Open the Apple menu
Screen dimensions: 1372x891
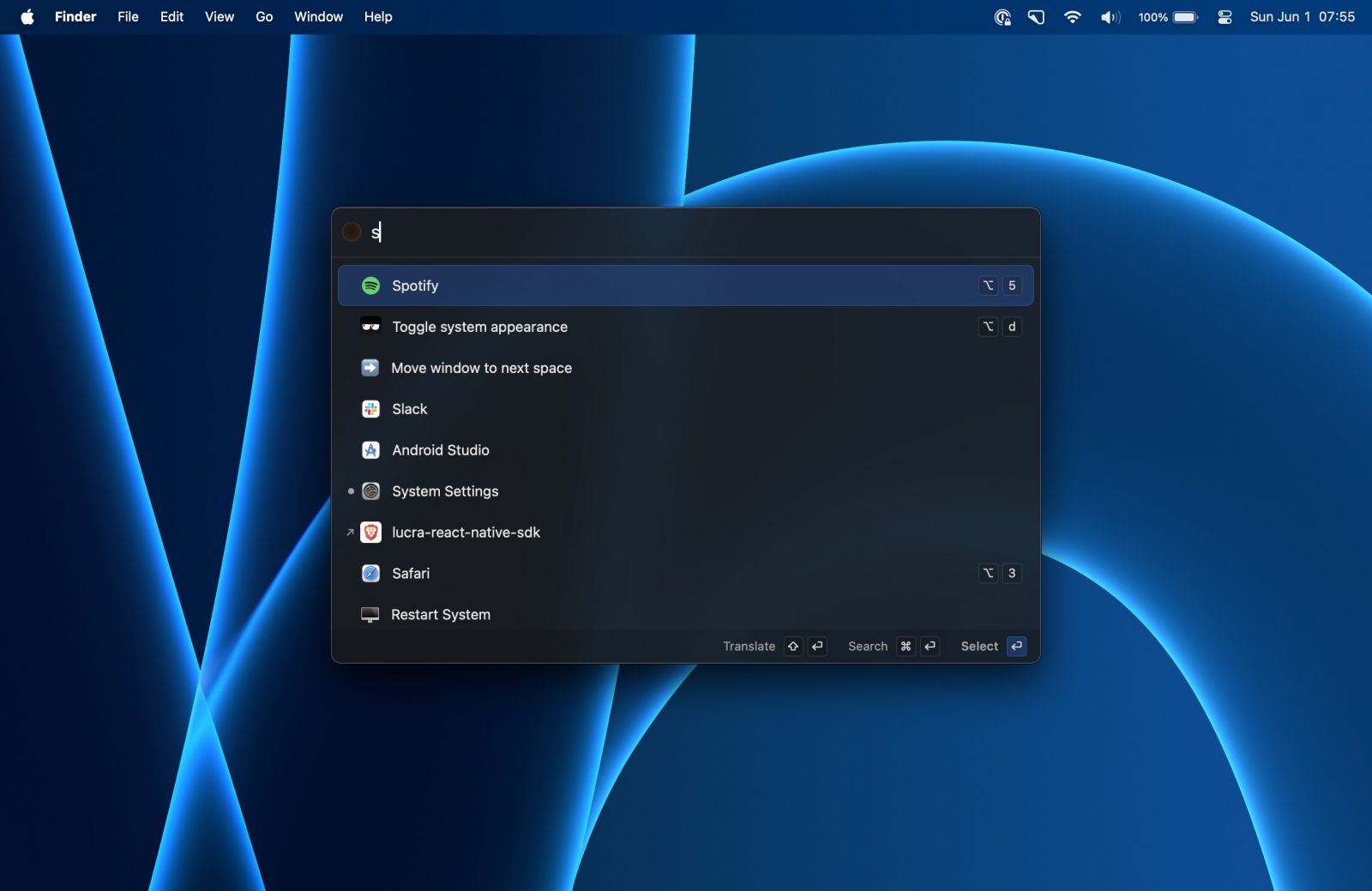tap(27, 17)
